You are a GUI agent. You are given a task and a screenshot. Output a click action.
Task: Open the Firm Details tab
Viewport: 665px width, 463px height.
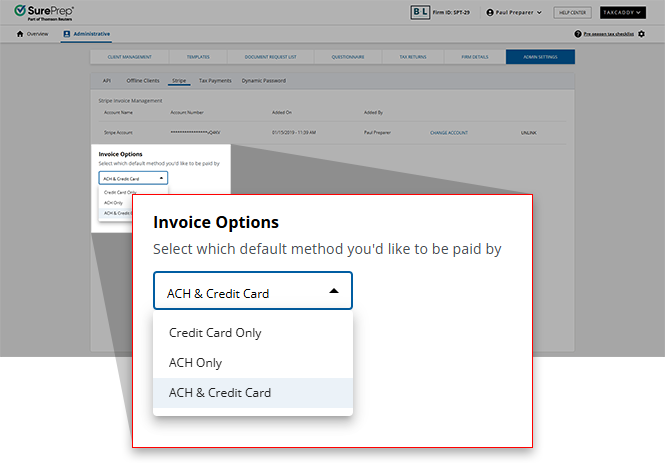pyautogui.click(x=475, y=57)
